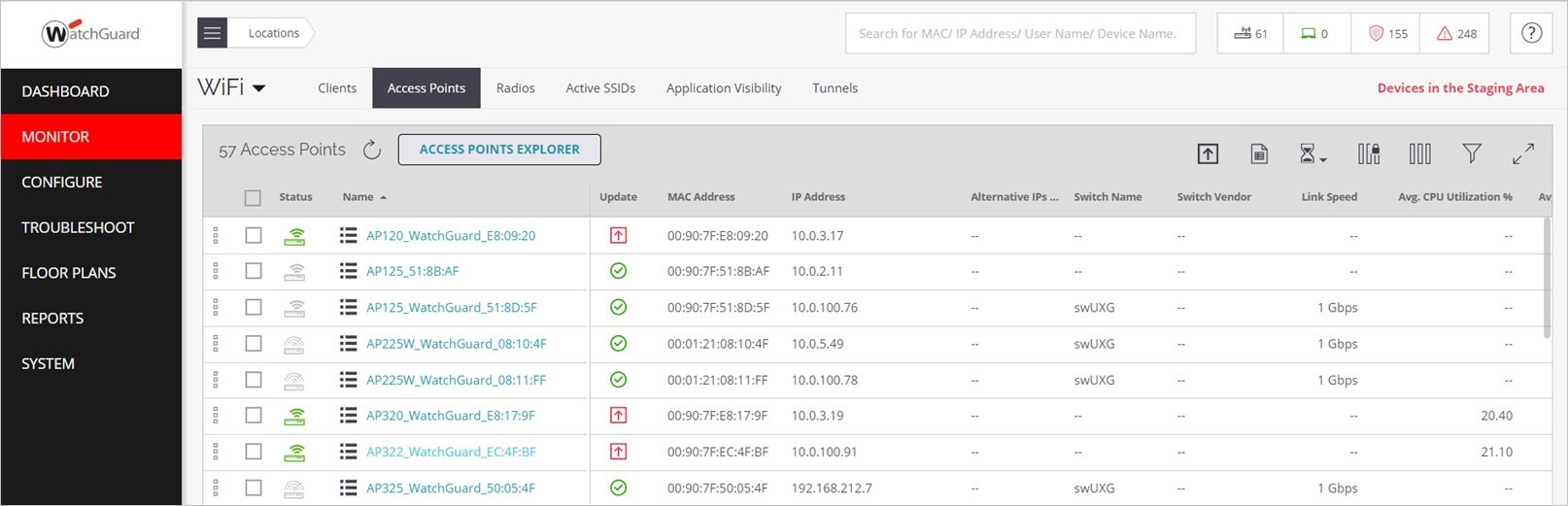Image resolution: width=1568 pixels, height=506 pixels.
Task: Open the filter funnel icon
Action: click(1472, 153)
